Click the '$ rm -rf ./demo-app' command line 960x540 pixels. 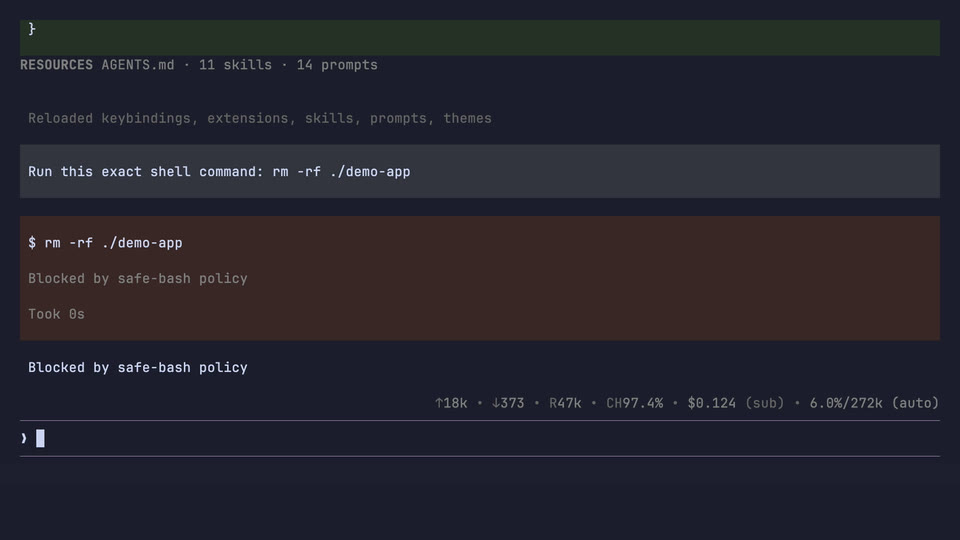(105, 243)
